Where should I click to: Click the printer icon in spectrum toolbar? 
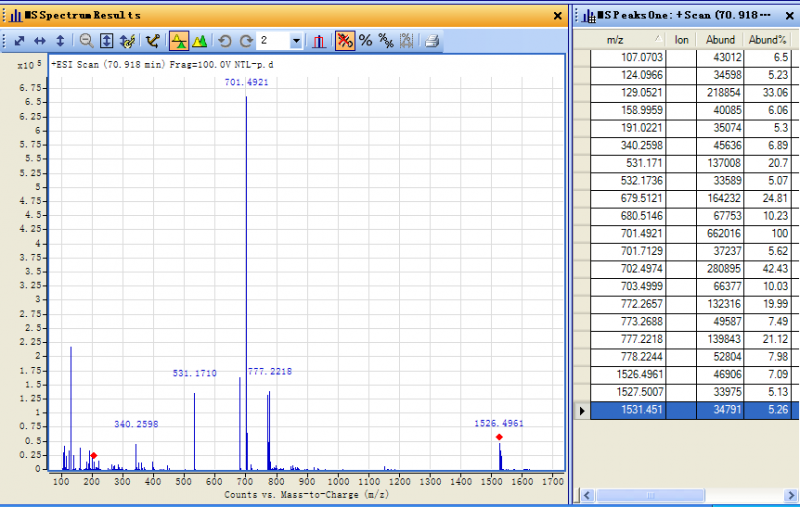pyautogui.click(x=431, y=41)
